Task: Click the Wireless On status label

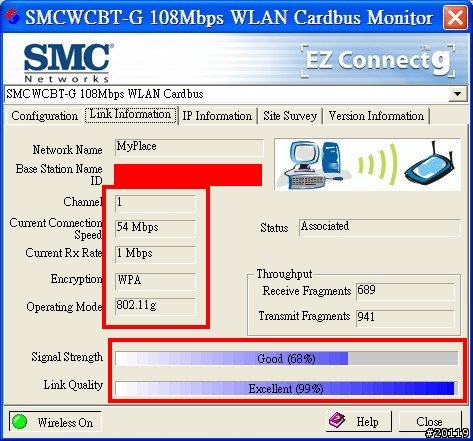Action: (x=65, y=423)
